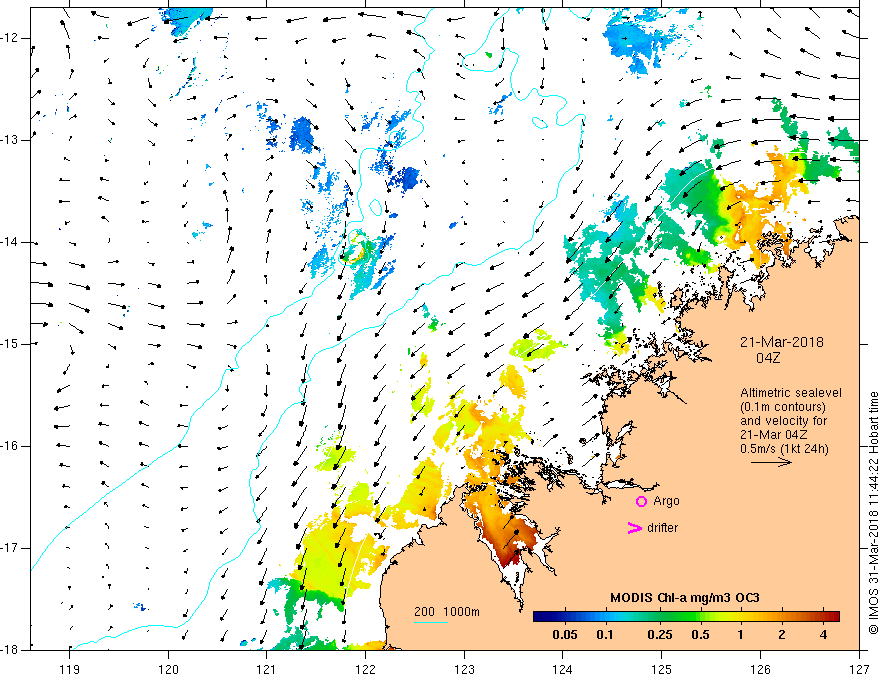Click the longitude axis label '119'
Screen dimensions: 880x680
pos(70,669)
